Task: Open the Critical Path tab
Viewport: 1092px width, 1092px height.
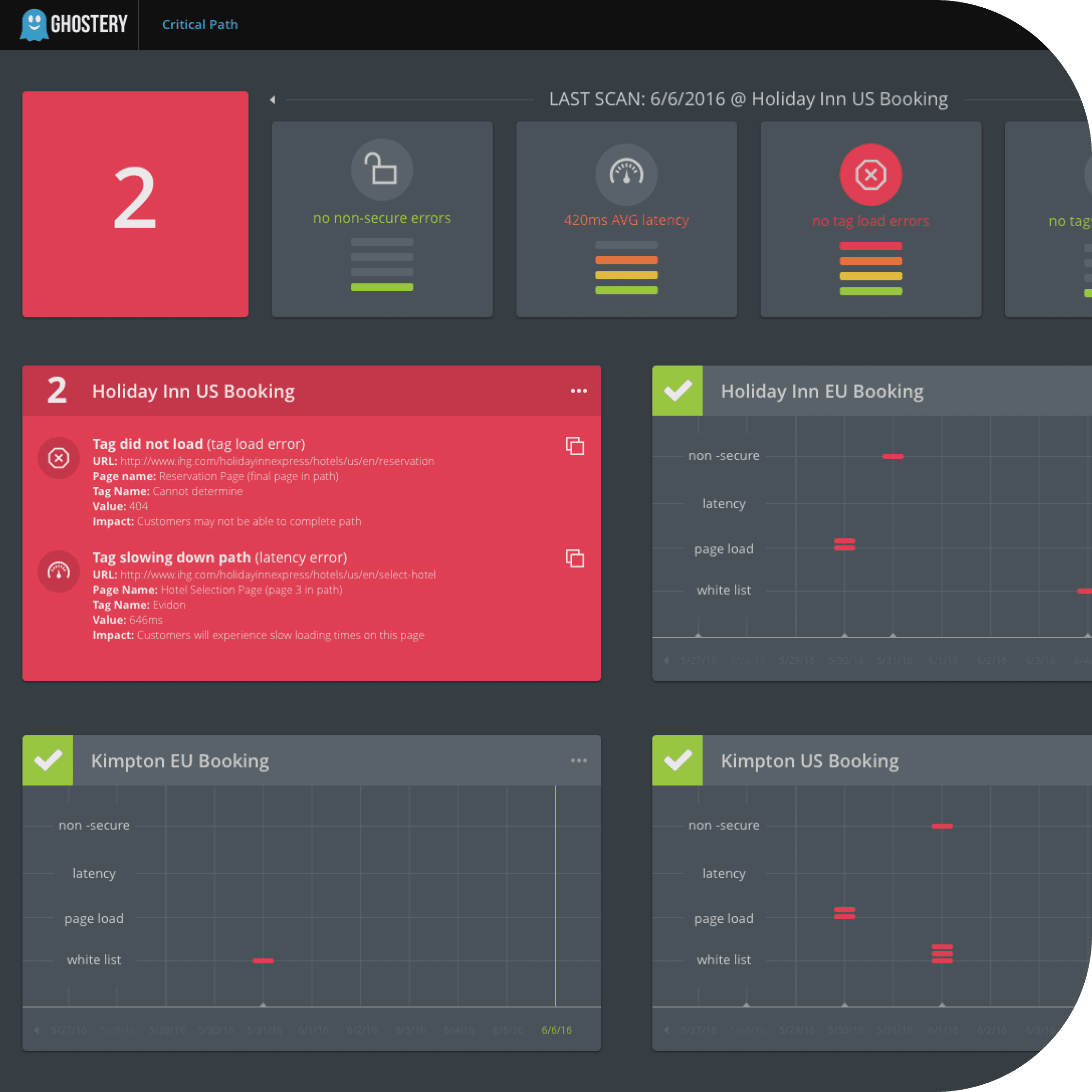Action: pyautogui.click(x=200, y=24)
